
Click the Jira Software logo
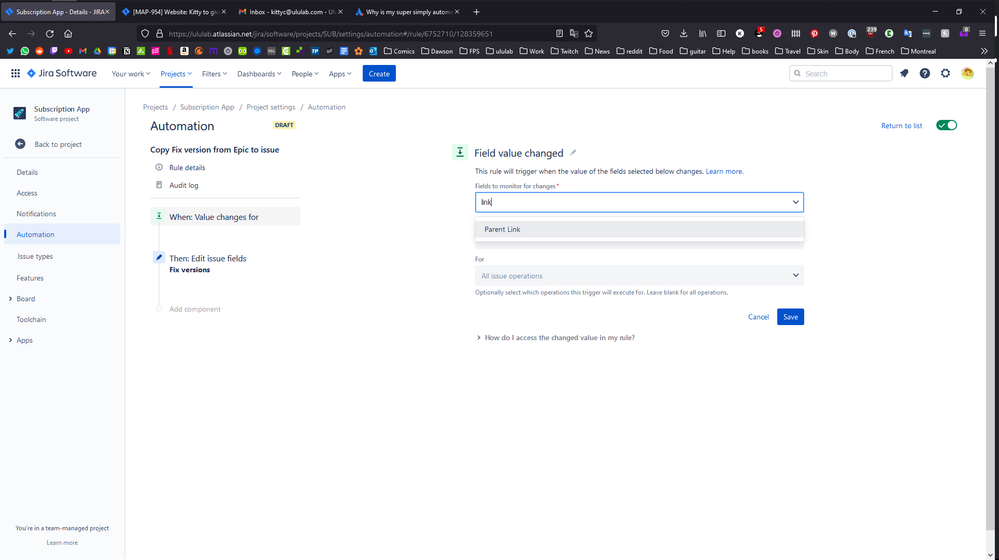[62, 73]
